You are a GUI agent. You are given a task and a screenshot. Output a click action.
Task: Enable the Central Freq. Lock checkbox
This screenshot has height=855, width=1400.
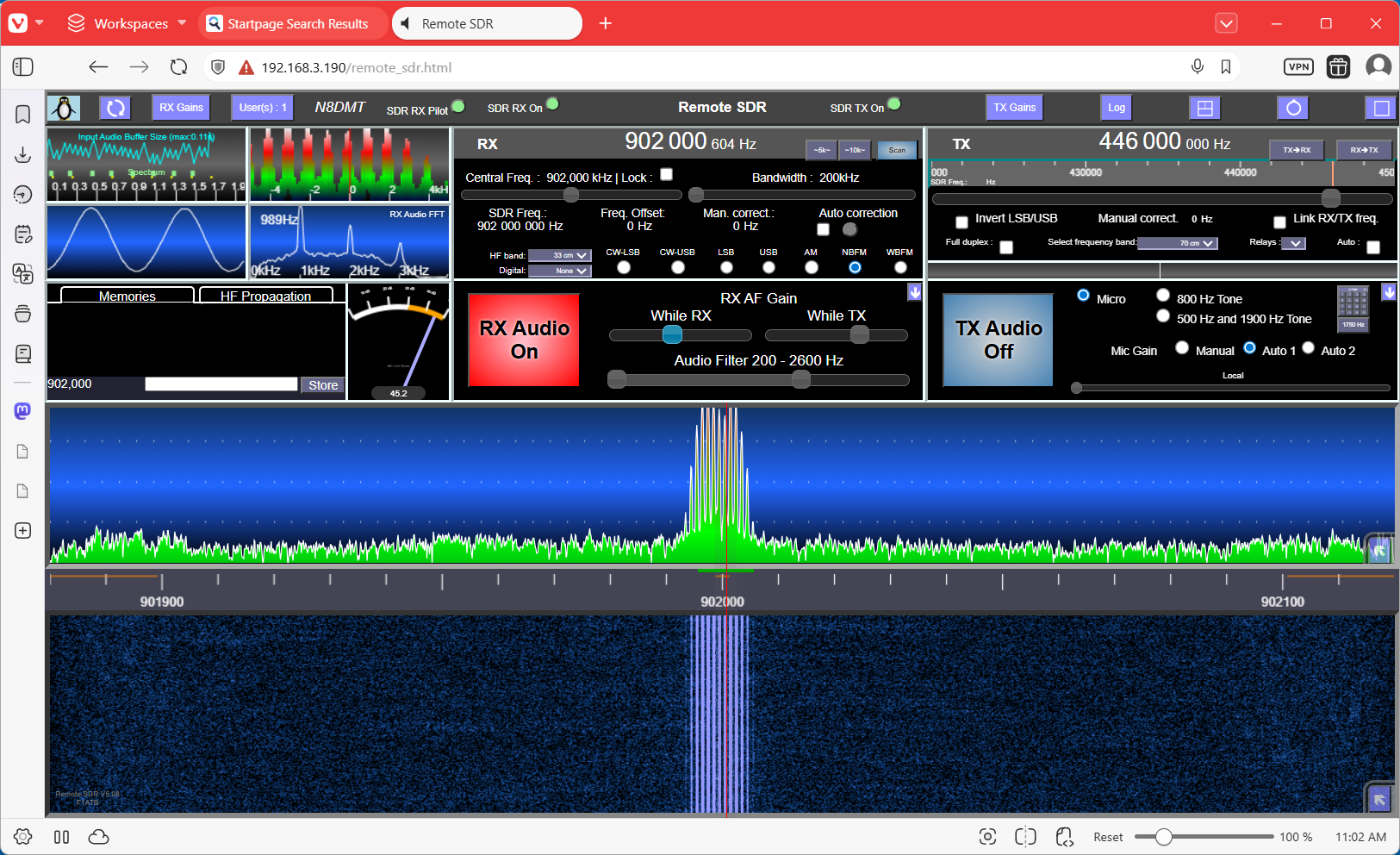pos(666,175)
